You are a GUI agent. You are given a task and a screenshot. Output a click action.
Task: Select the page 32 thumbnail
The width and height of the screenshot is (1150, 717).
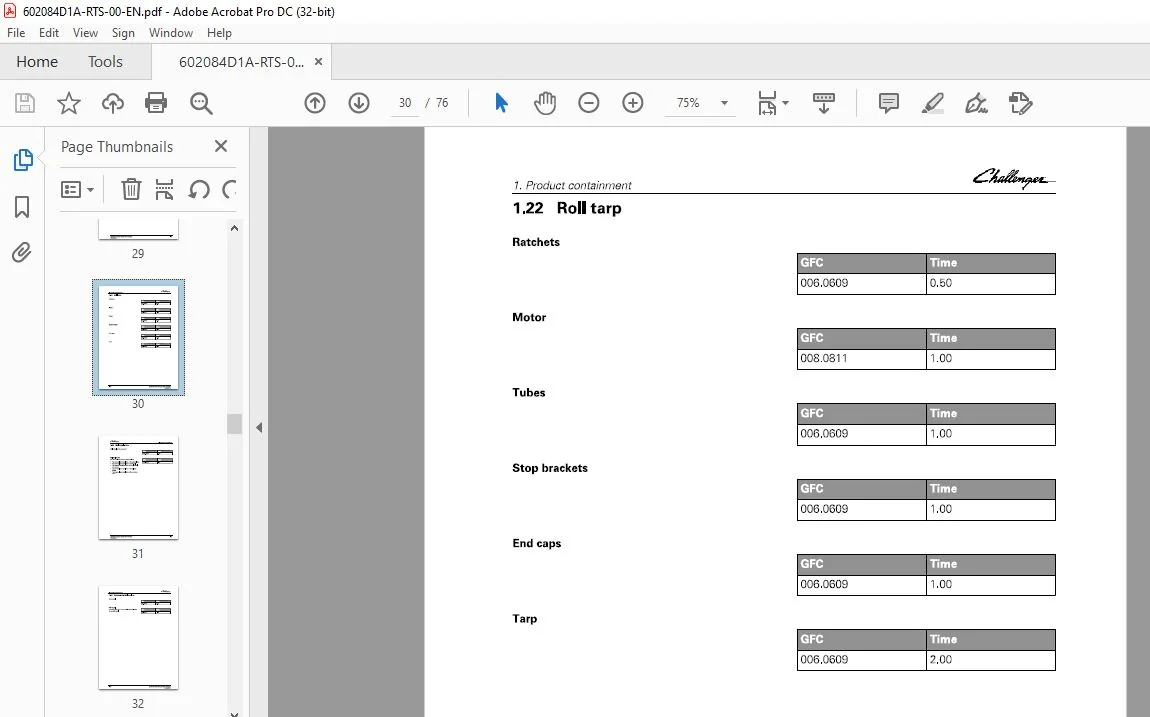[139, 638]
